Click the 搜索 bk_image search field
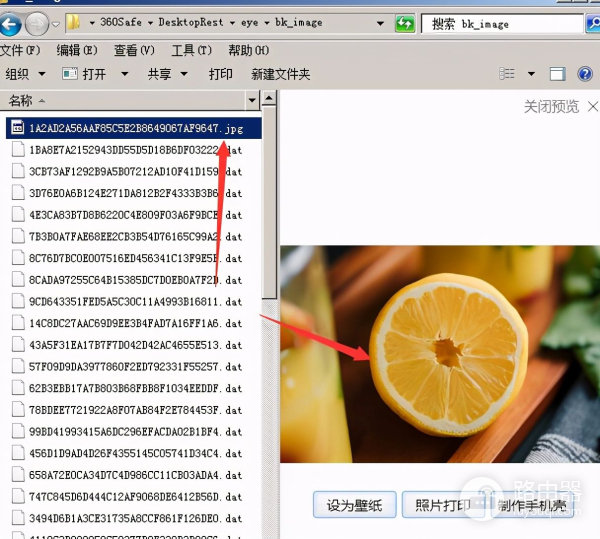 500,23
